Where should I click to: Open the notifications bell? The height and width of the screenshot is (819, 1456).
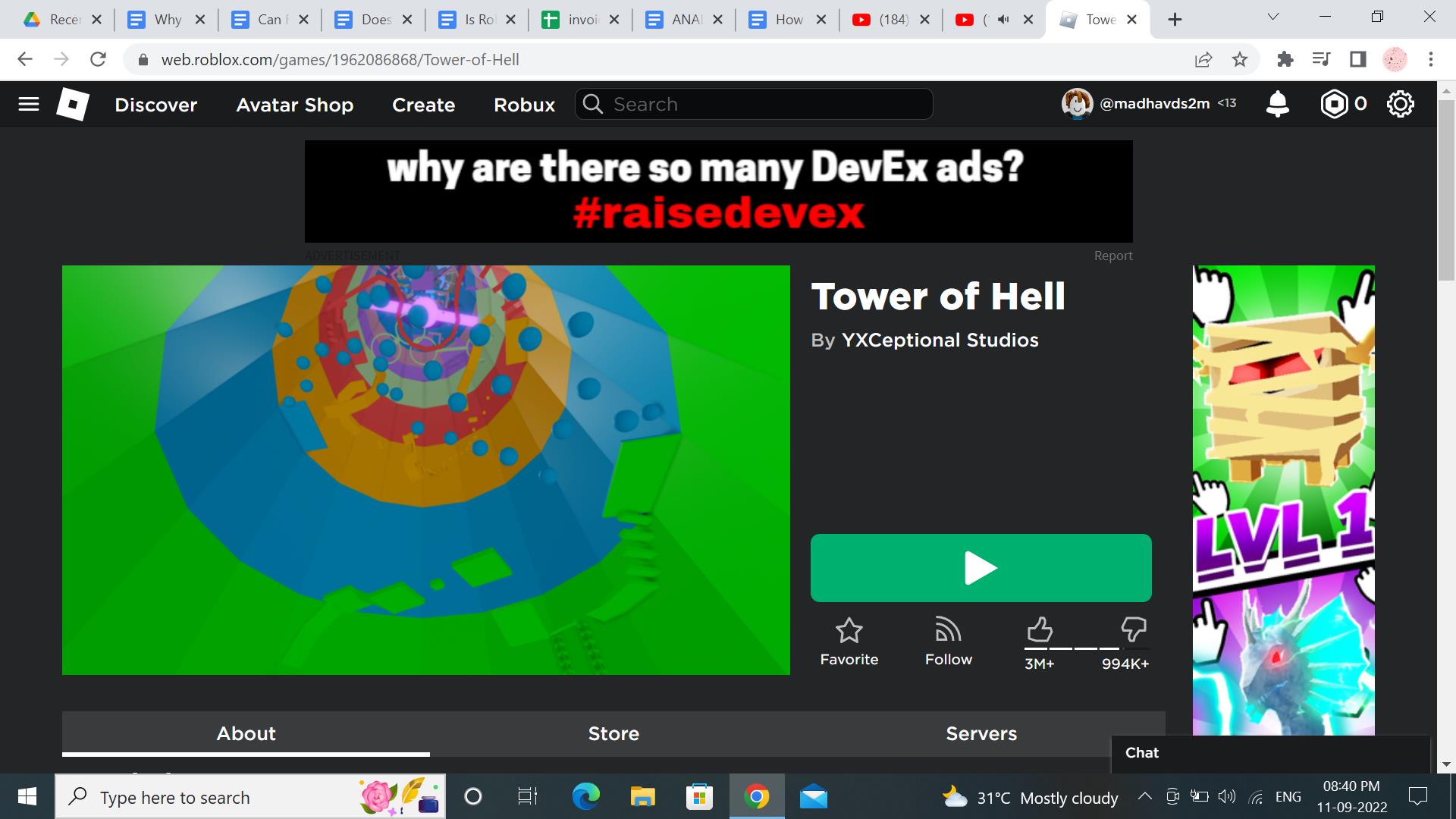pos(1278,104)
